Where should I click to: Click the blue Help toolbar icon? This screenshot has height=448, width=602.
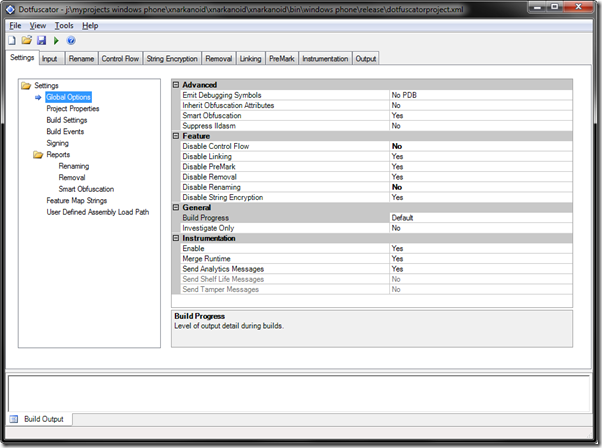click(x=71, y=40)
